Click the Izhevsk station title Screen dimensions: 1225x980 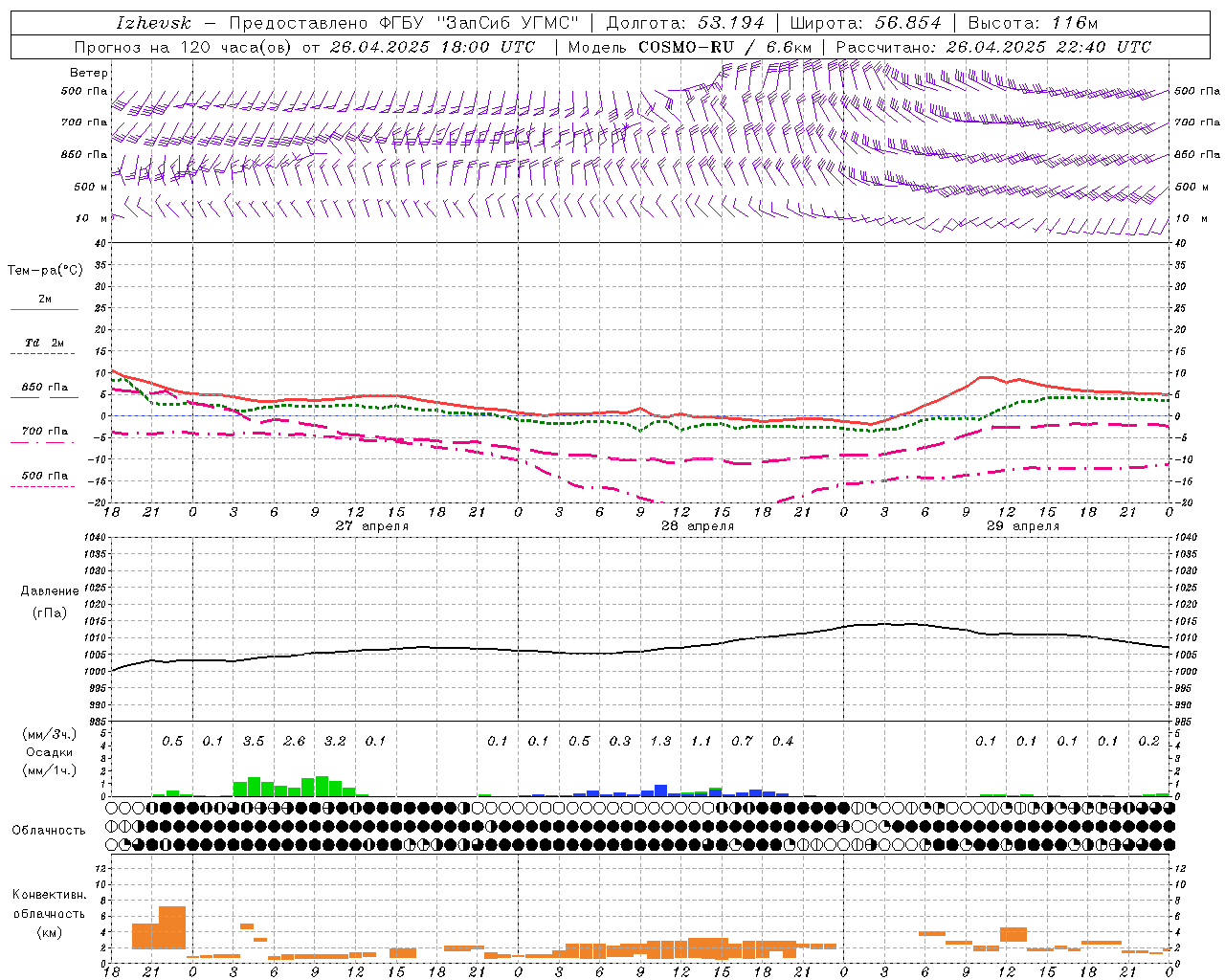[x=153, y=23]
